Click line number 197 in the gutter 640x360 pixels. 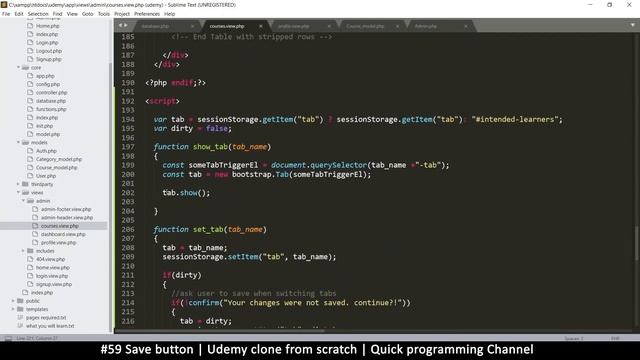(x=128, y=147)
